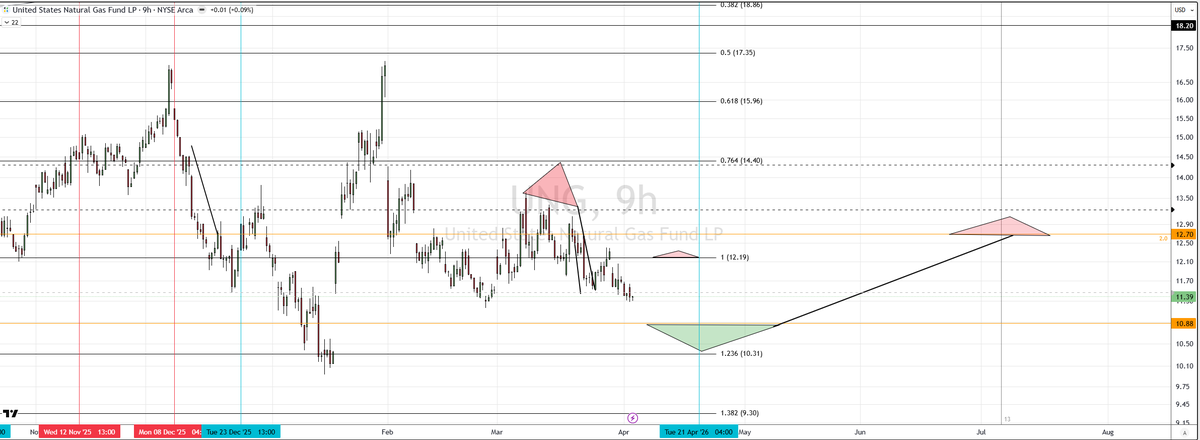1200x440 pixels.
Task: Select the Tue 21 Apr '26 04:00 date label
Action: click(698, 431)
